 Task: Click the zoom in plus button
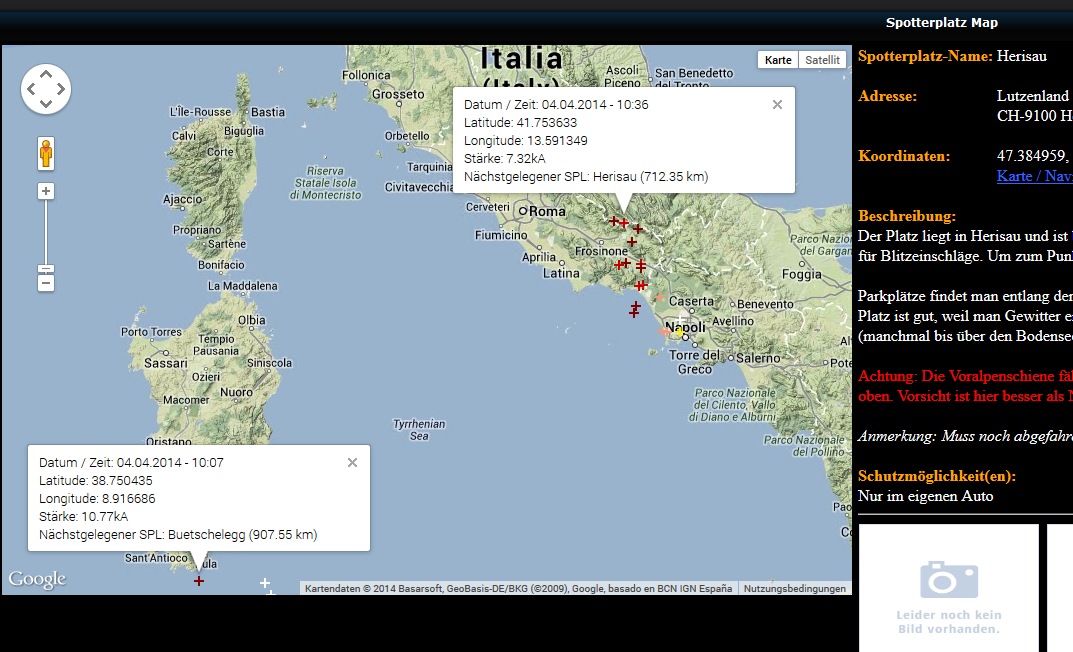(x=46, y=191)
